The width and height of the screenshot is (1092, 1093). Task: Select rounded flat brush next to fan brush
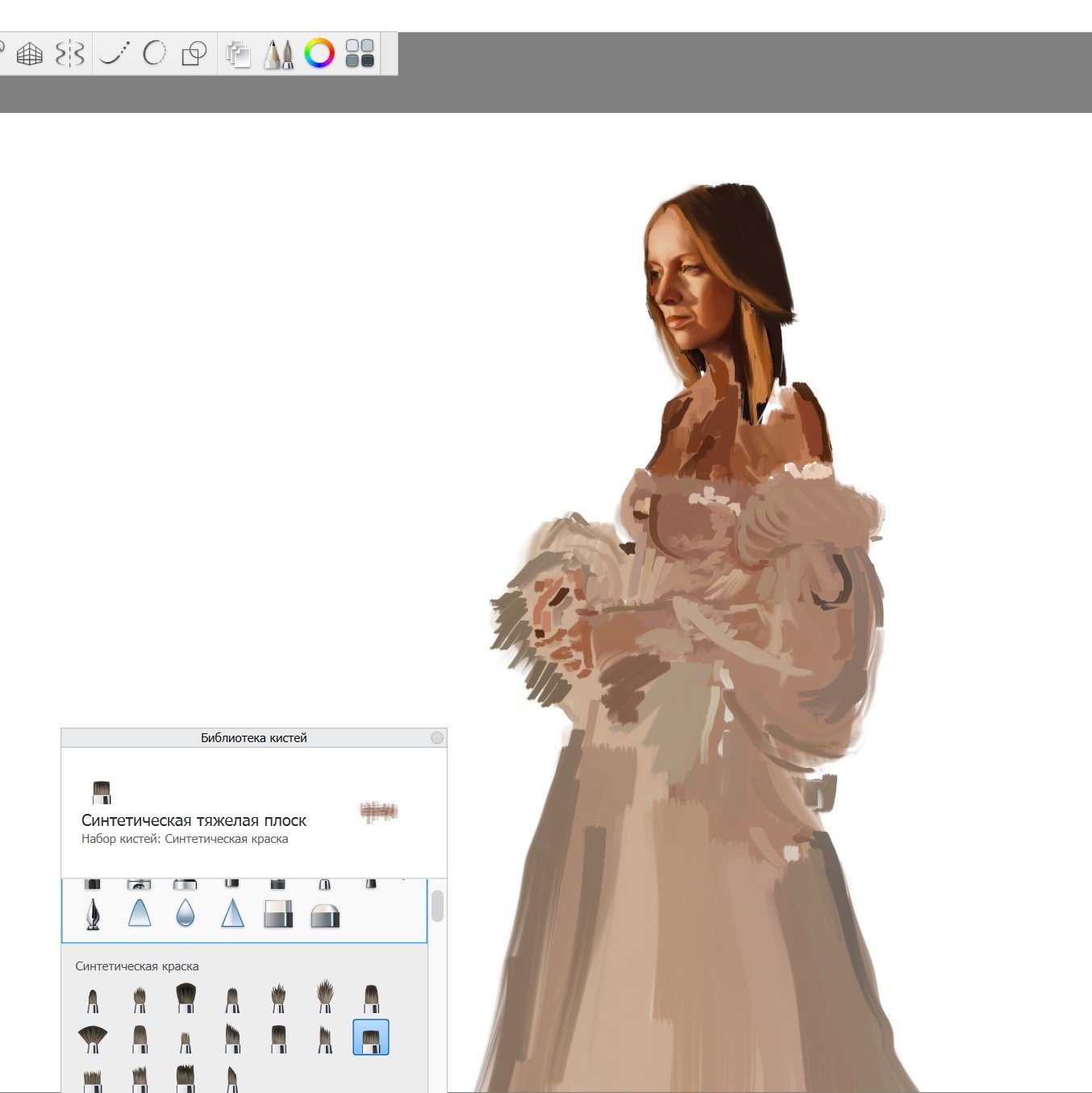tap(140, 1039)
